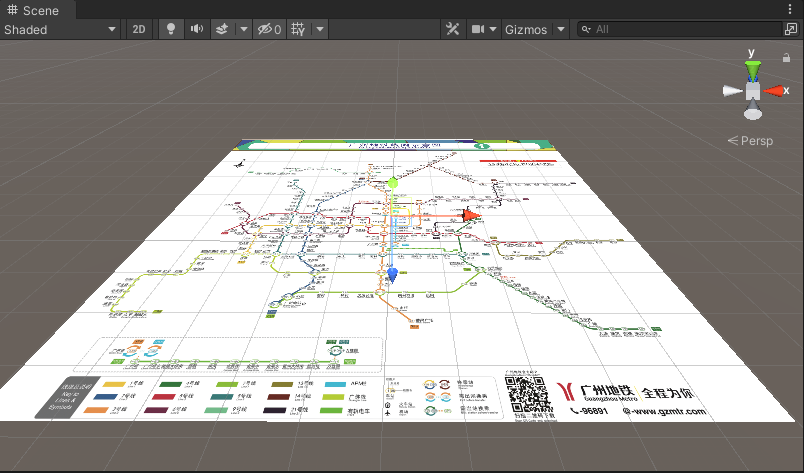Open the grid settings dropdown arrow

pos(320,29)
